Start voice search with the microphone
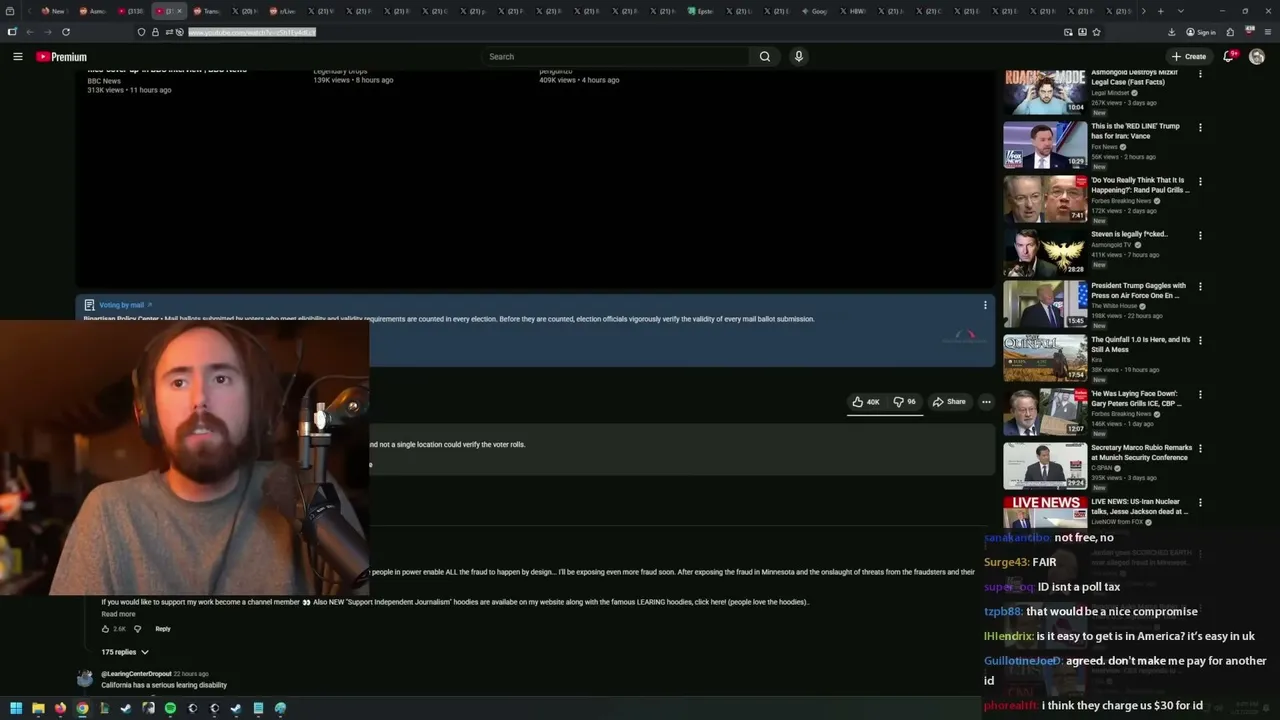 tap(798, 57)
